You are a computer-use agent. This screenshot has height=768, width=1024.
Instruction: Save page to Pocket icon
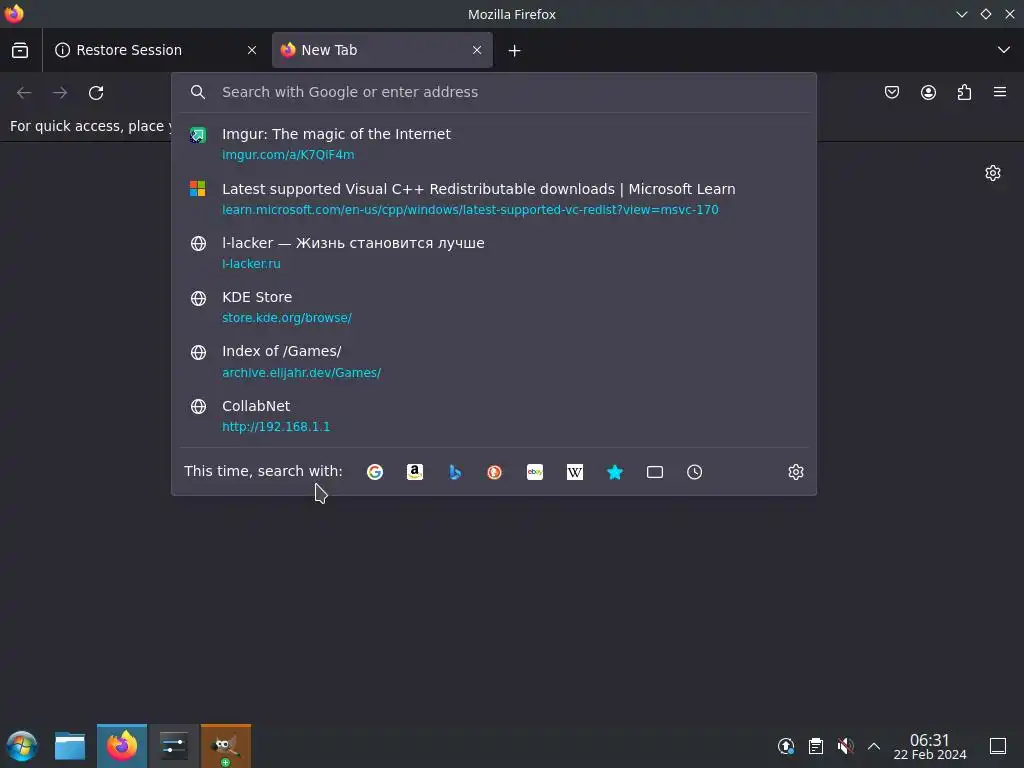tap(891, 92)
